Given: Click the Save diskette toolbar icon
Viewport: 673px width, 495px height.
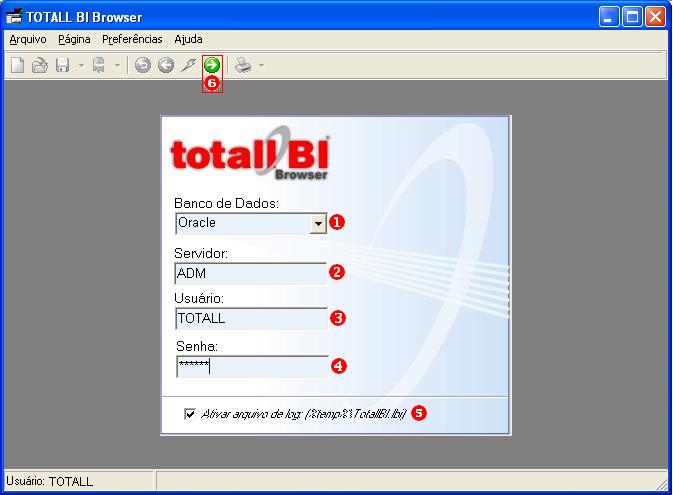Looking at the screenshot, I should pyautogui.click(x=63, y=65).
